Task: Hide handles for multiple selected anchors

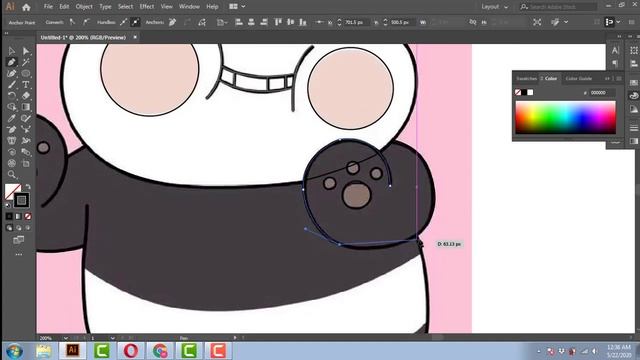Action: pyautogui.click(x=135, y=22)
